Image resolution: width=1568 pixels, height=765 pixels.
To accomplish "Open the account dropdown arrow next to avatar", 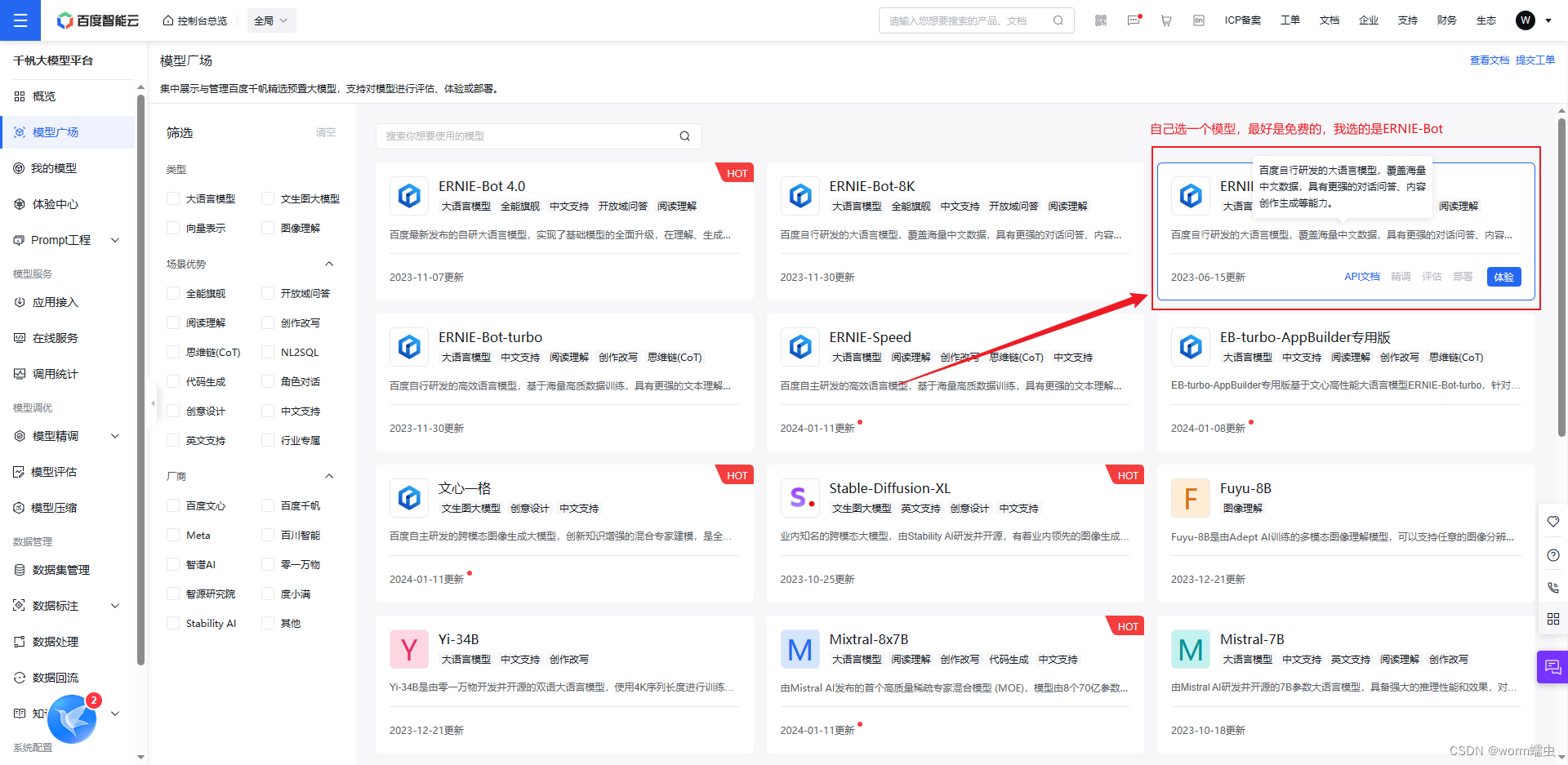I will click(x=1548, y=20).
